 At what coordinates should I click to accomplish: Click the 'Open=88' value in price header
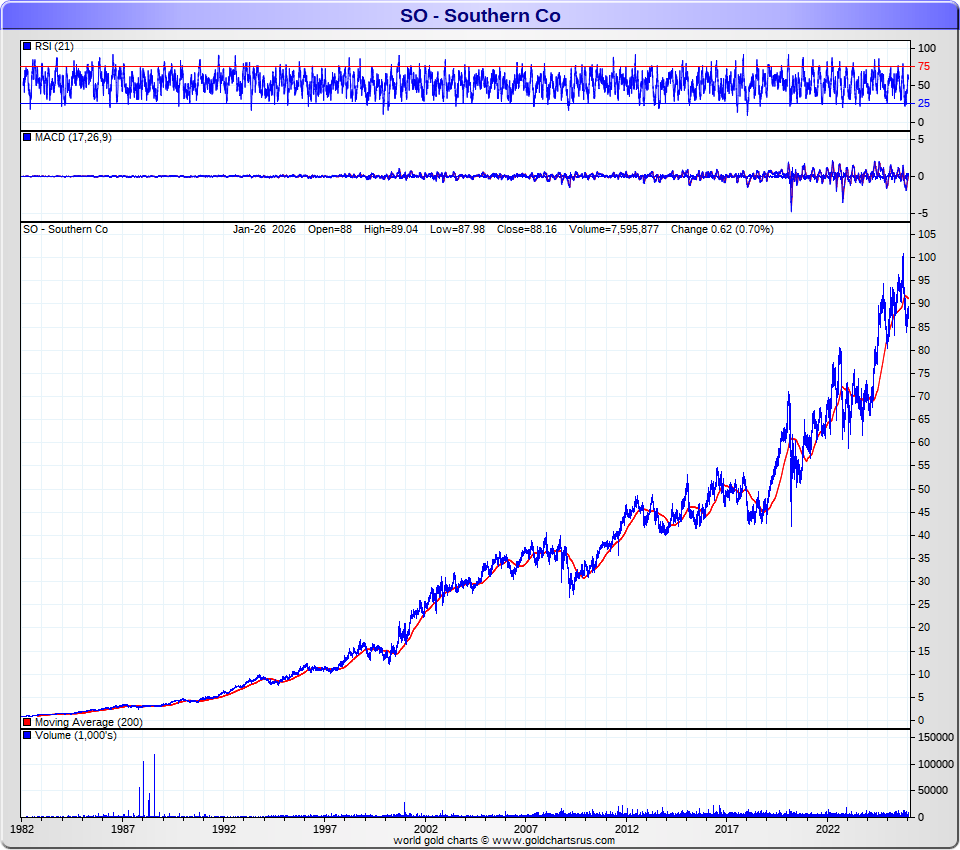329,229
